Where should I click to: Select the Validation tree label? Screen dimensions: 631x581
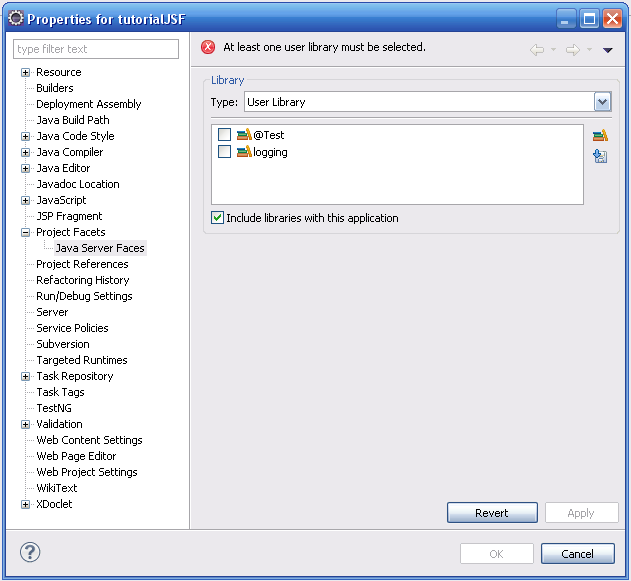point(59,424)
